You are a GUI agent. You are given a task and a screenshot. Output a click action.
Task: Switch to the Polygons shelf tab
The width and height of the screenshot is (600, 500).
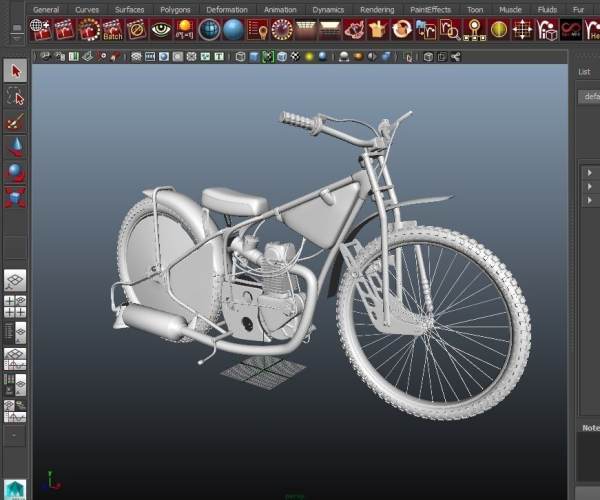click(x=175, y=10)
